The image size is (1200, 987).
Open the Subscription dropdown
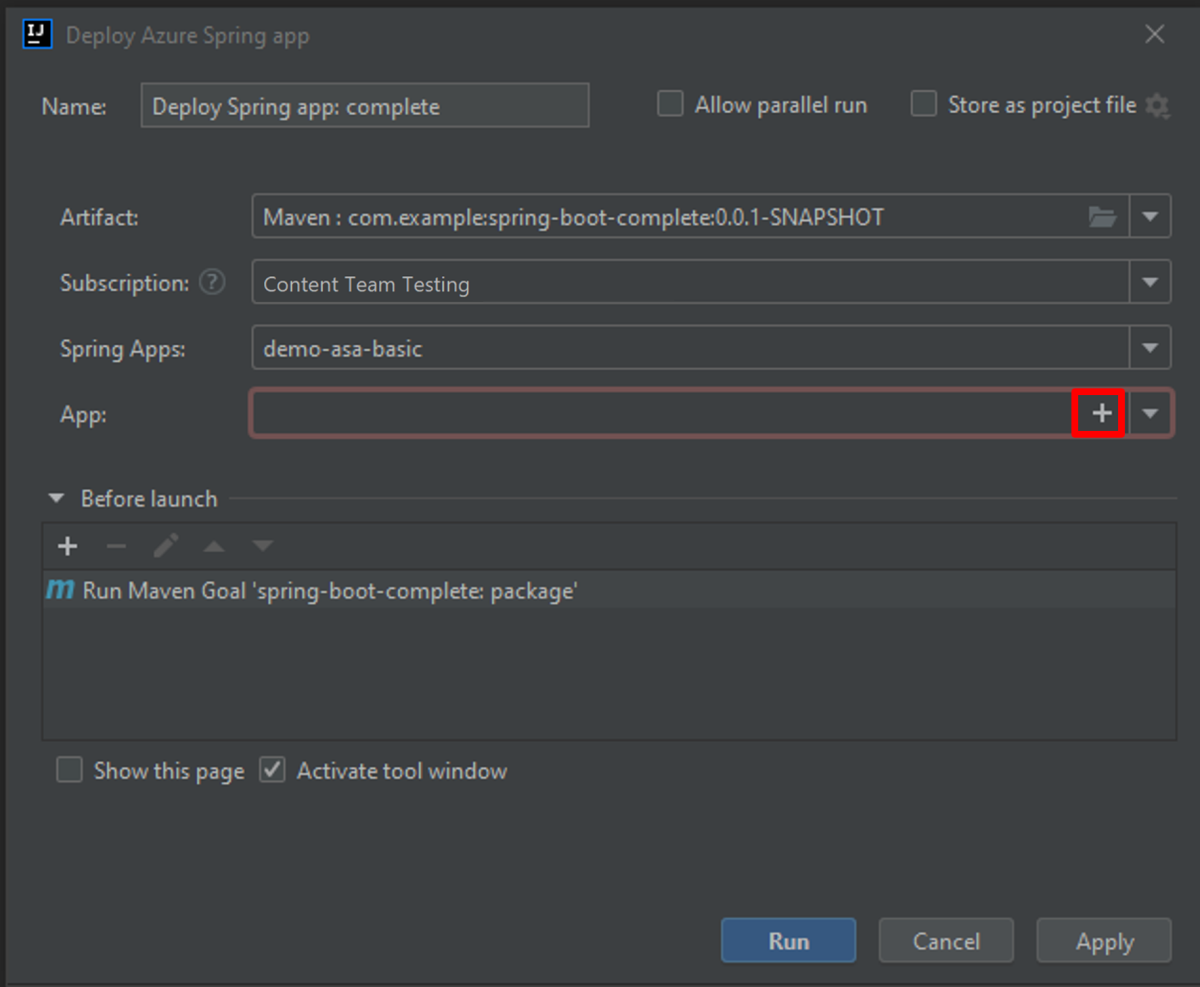coord(1151,282)
